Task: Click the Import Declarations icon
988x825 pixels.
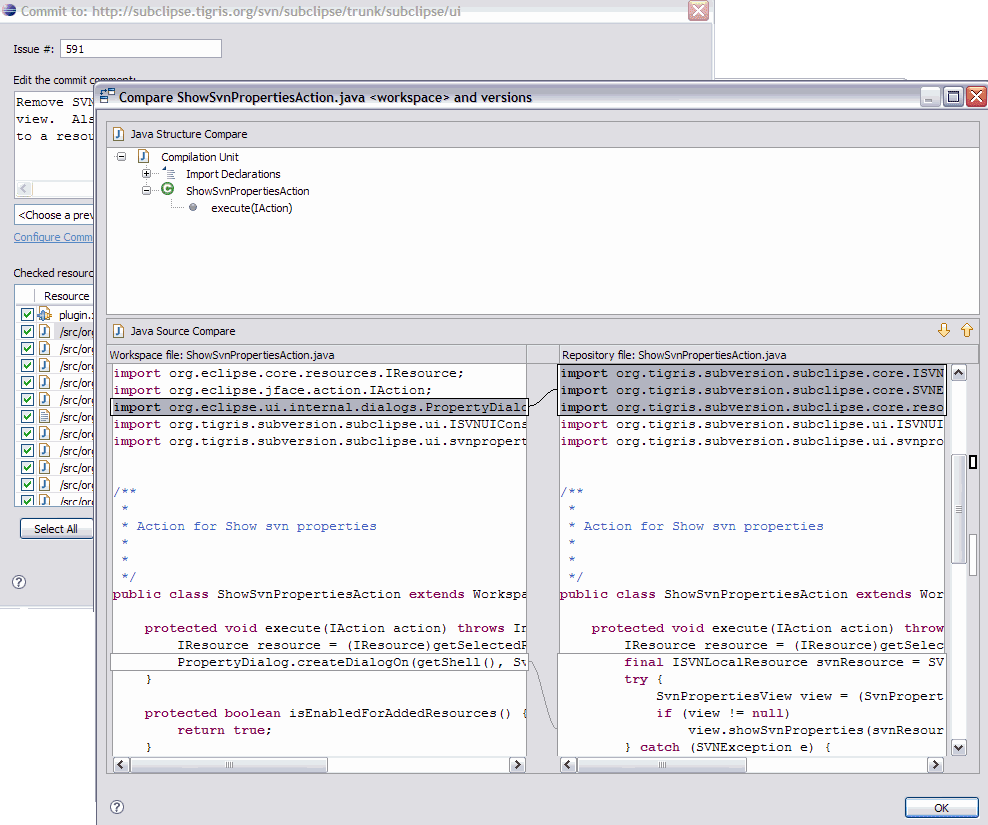Action: (x=169, y=173)
